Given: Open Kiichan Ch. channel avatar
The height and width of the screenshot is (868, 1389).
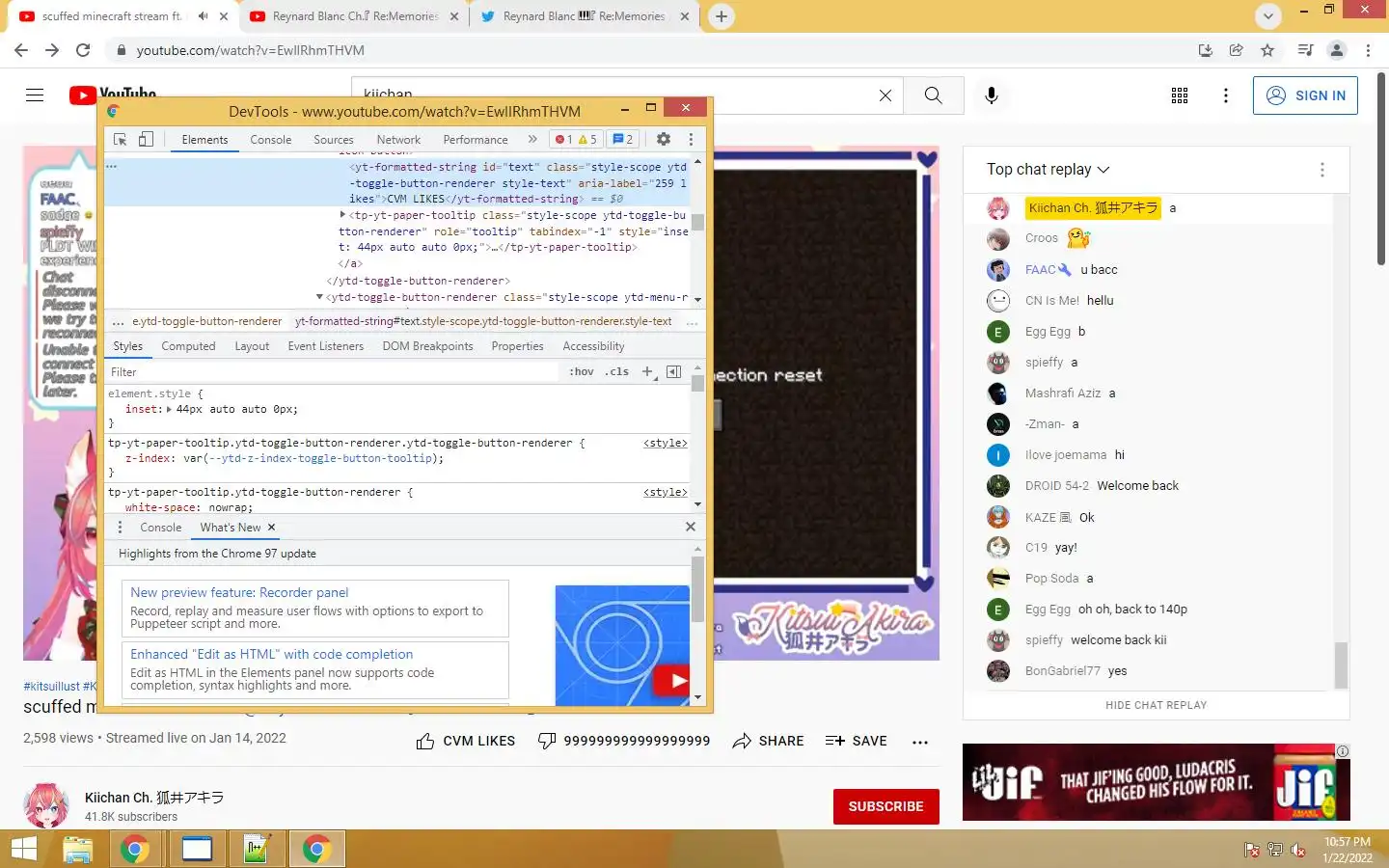Looking at the screenshot, I should tap(45, 805).
